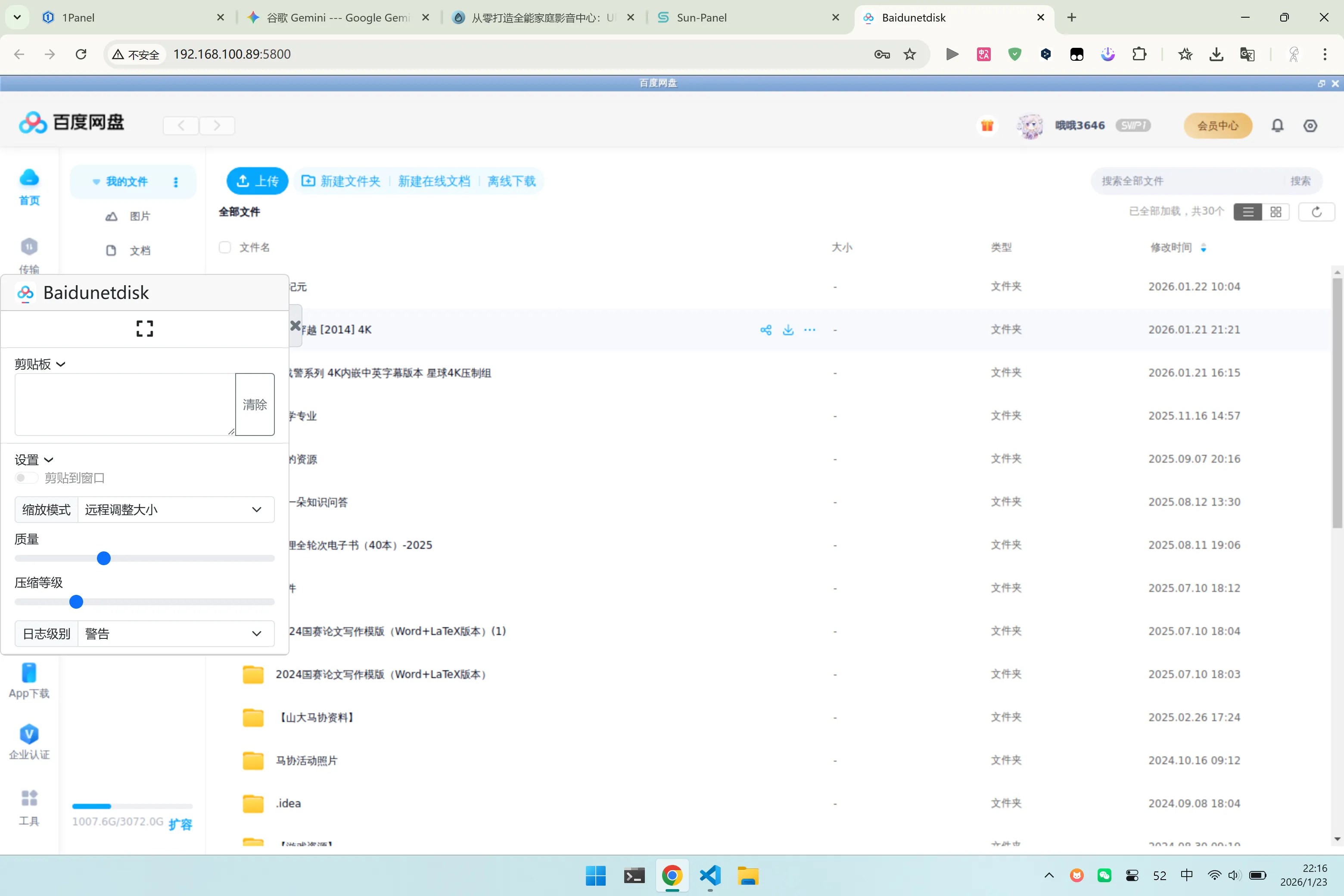Check the select-all 文件名 checkbox

click(224, 247)
